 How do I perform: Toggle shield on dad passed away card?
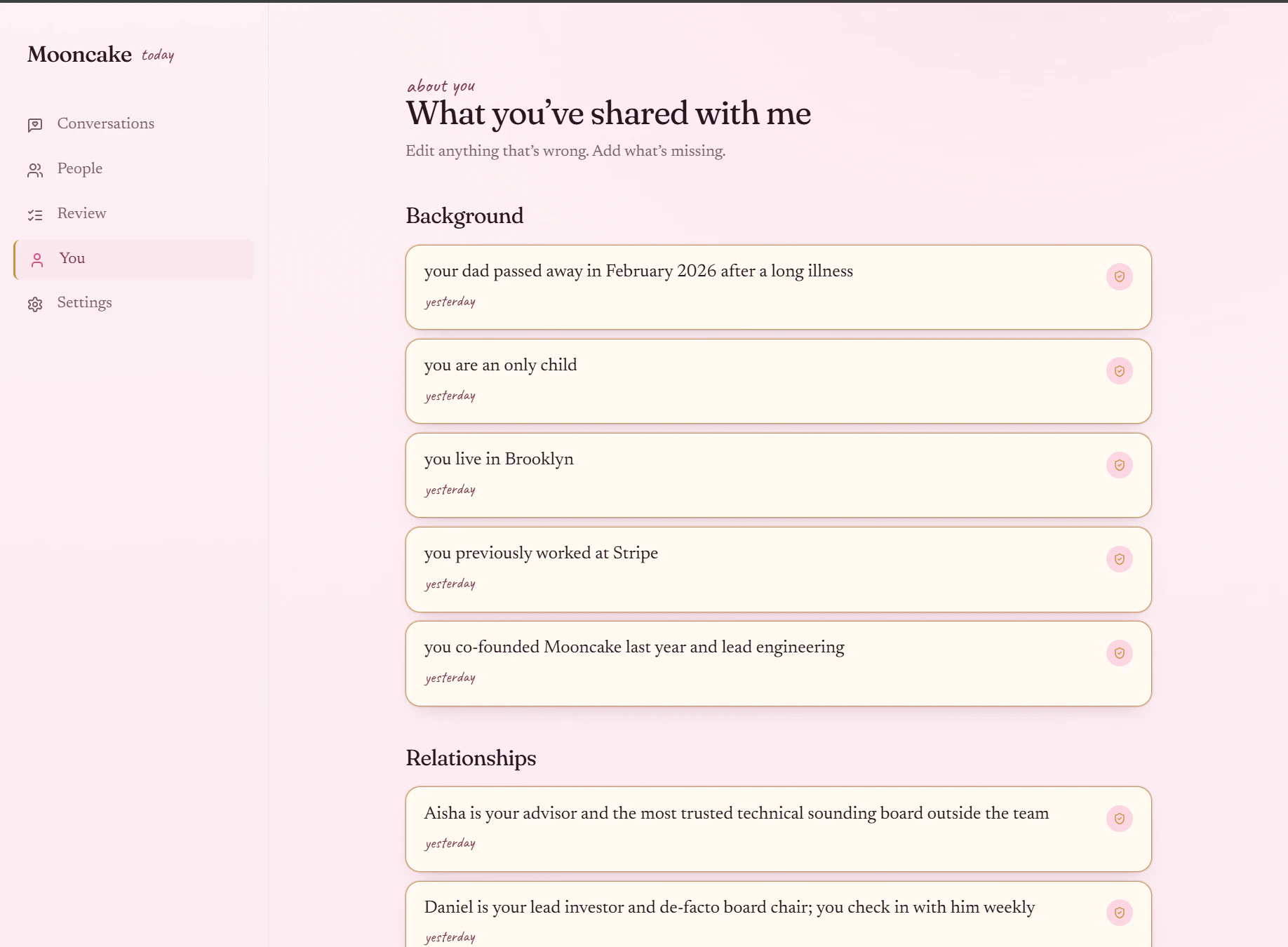click(x=1119, y=277)
